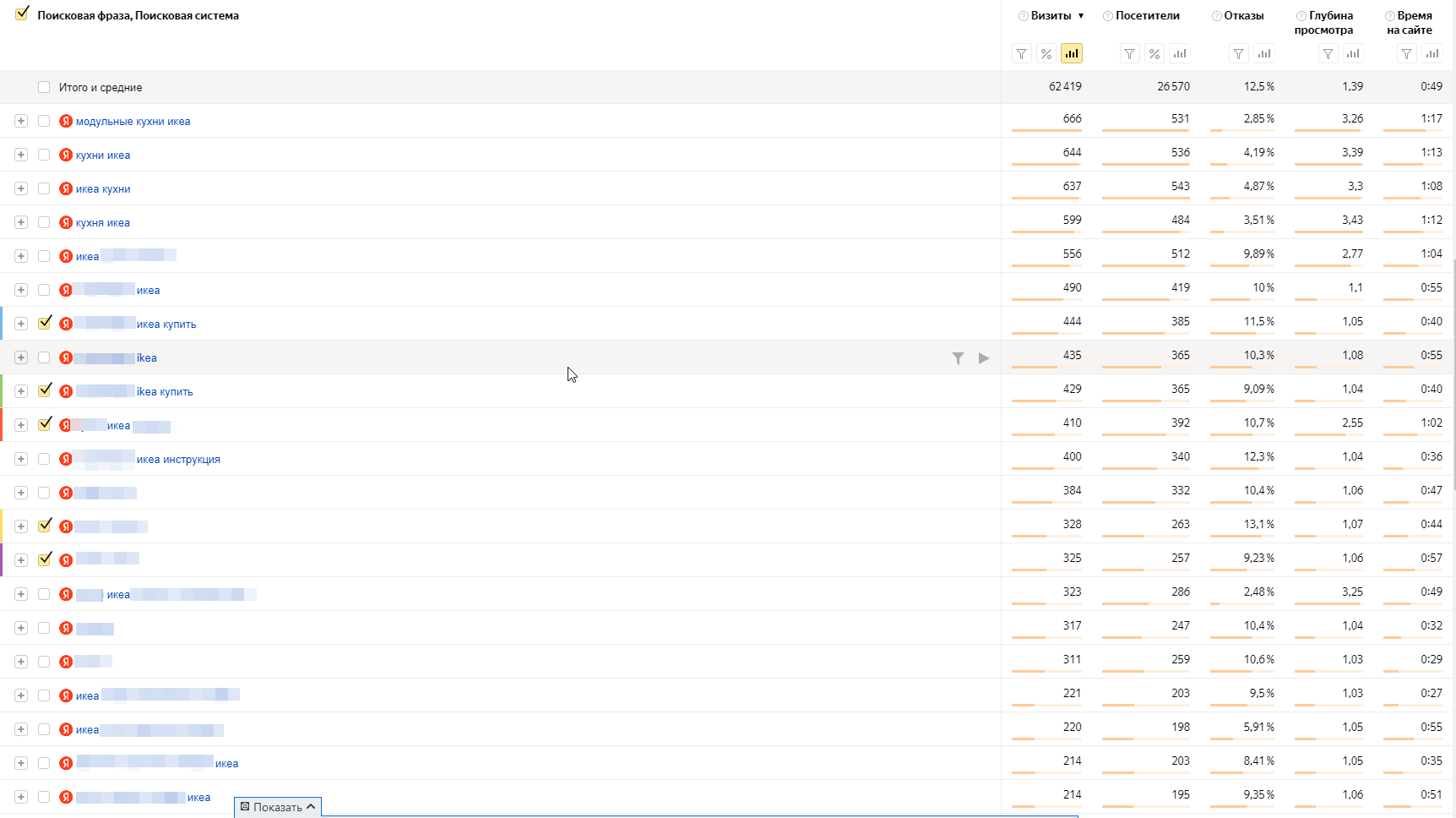This screenshot has width=1456, height=818.
Task: Open the кухня икеа phrase link
Action: click(103, 223)
